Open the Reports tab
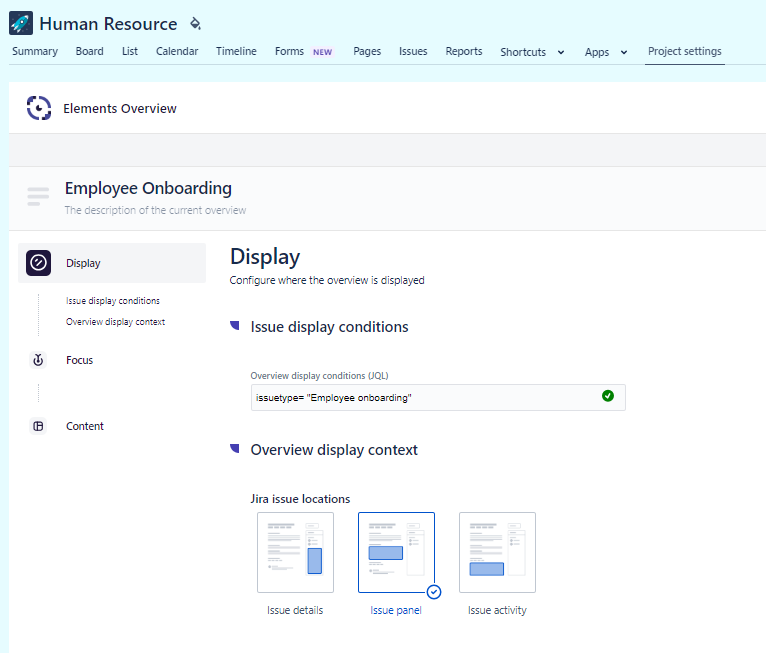Image resolution: width=766 pixels, height=653 pixels. (x=464, y=51)
